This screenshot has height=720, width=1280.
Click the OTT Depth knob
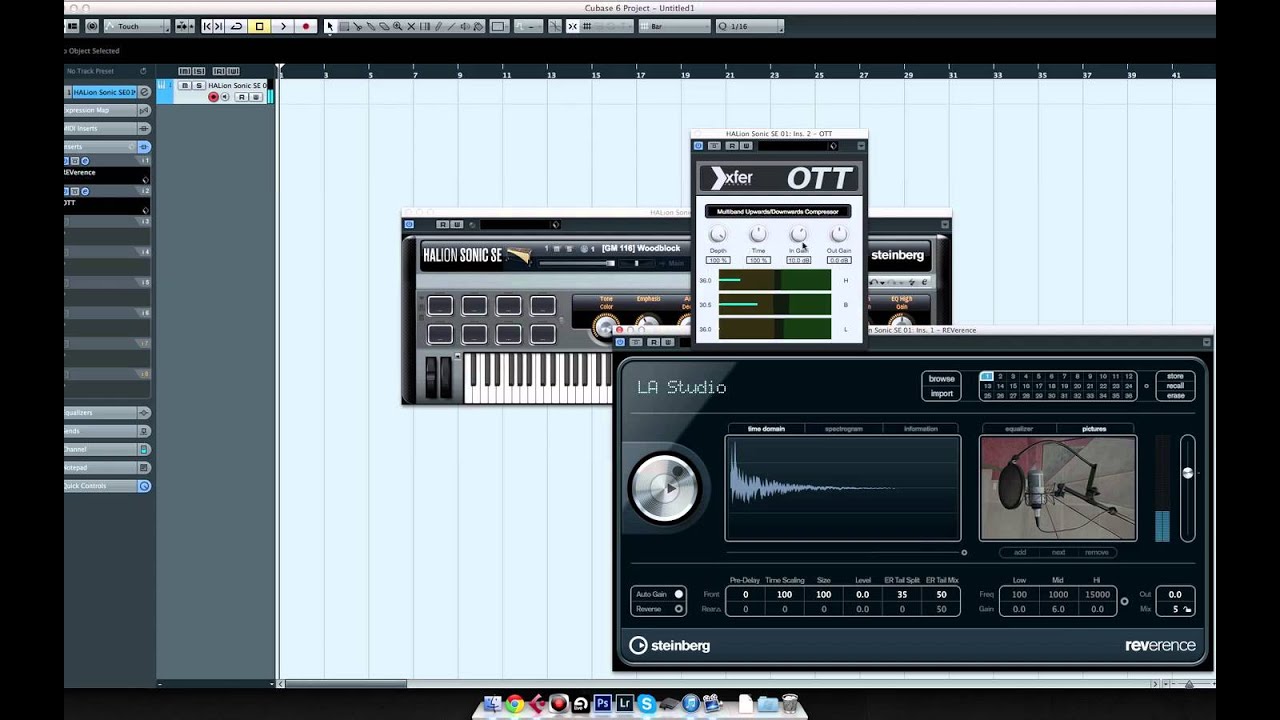(718, 235)
